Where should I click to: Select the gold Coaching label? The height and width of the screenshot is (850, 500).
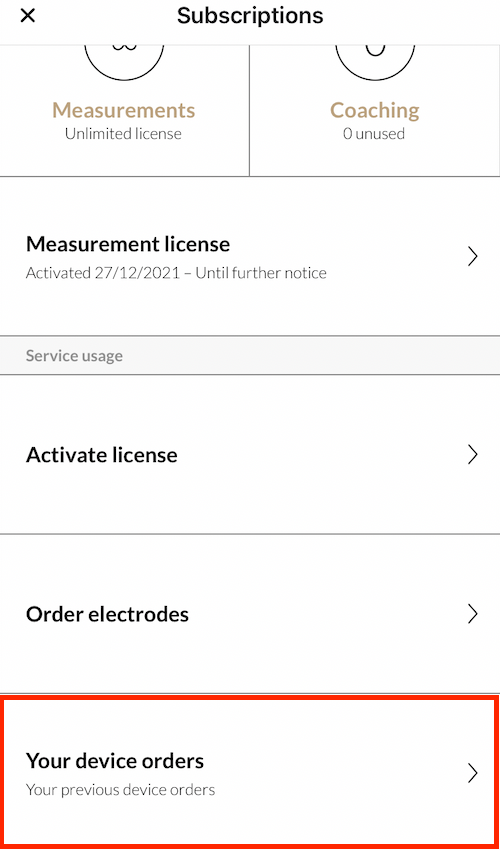click(375, 111)
